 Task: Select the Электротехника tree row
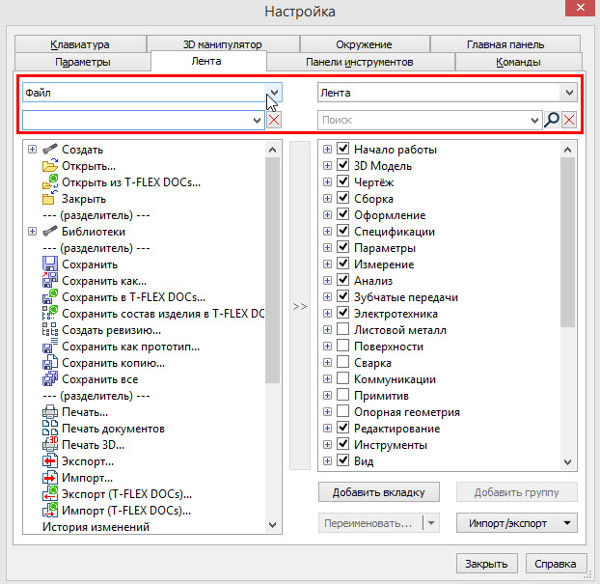tap(396, 313)
